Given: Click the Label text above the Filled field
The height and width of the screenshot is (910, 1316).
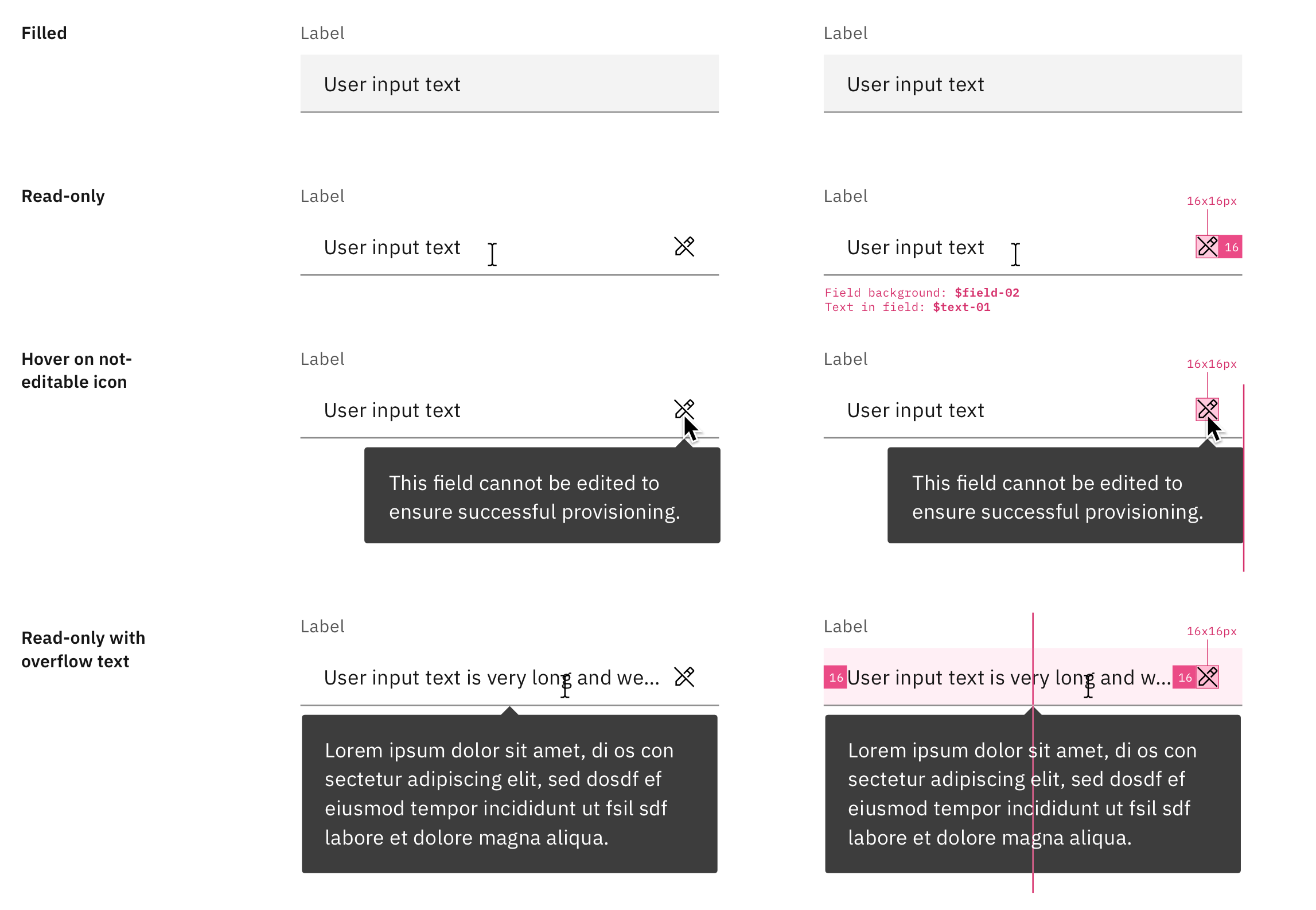Looking at the screenshot, I should click(322, 33).
